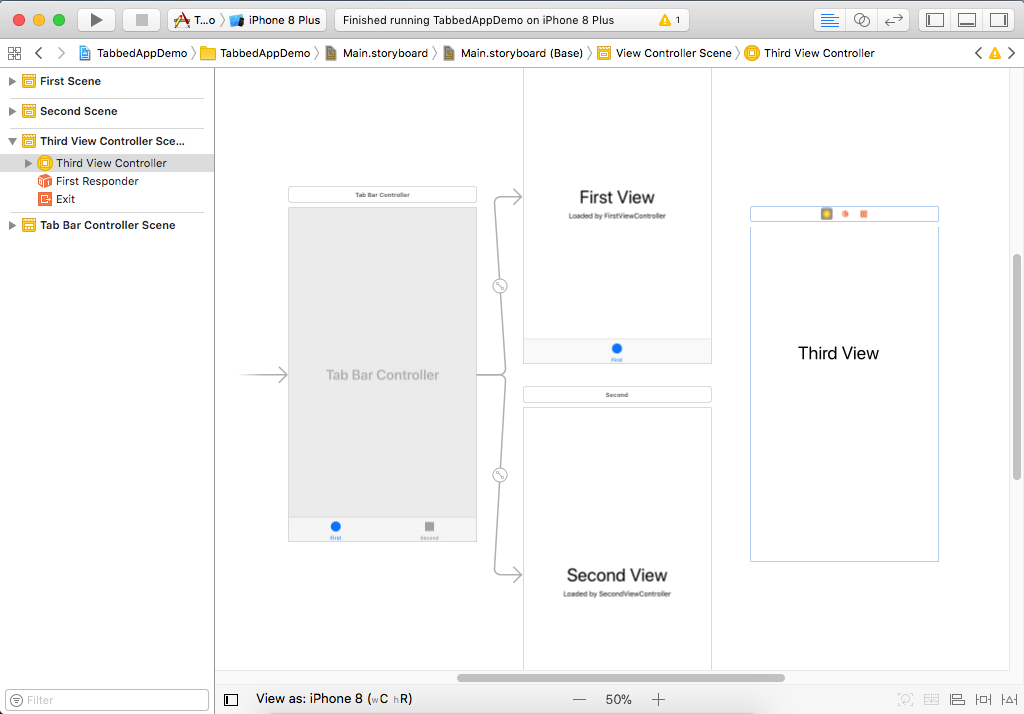Stop the running app

pyautogui.click(x=142, y=20)
